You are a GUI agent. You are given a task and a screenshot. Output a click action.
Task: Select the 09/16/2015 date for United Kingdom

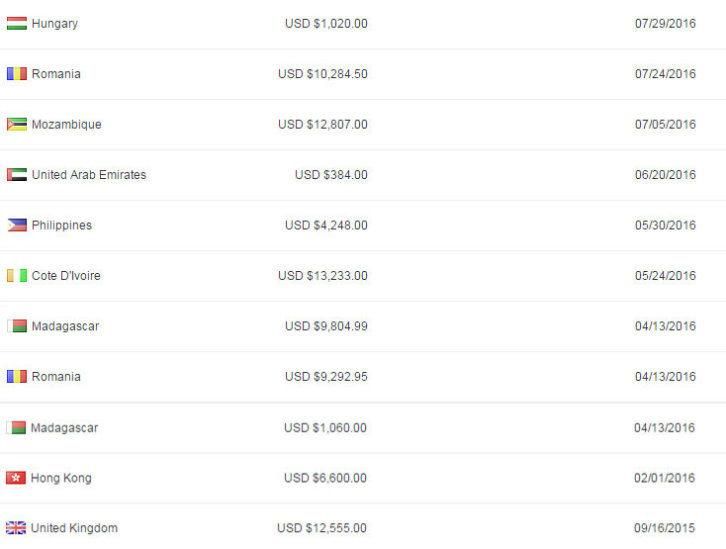[664, 528]
